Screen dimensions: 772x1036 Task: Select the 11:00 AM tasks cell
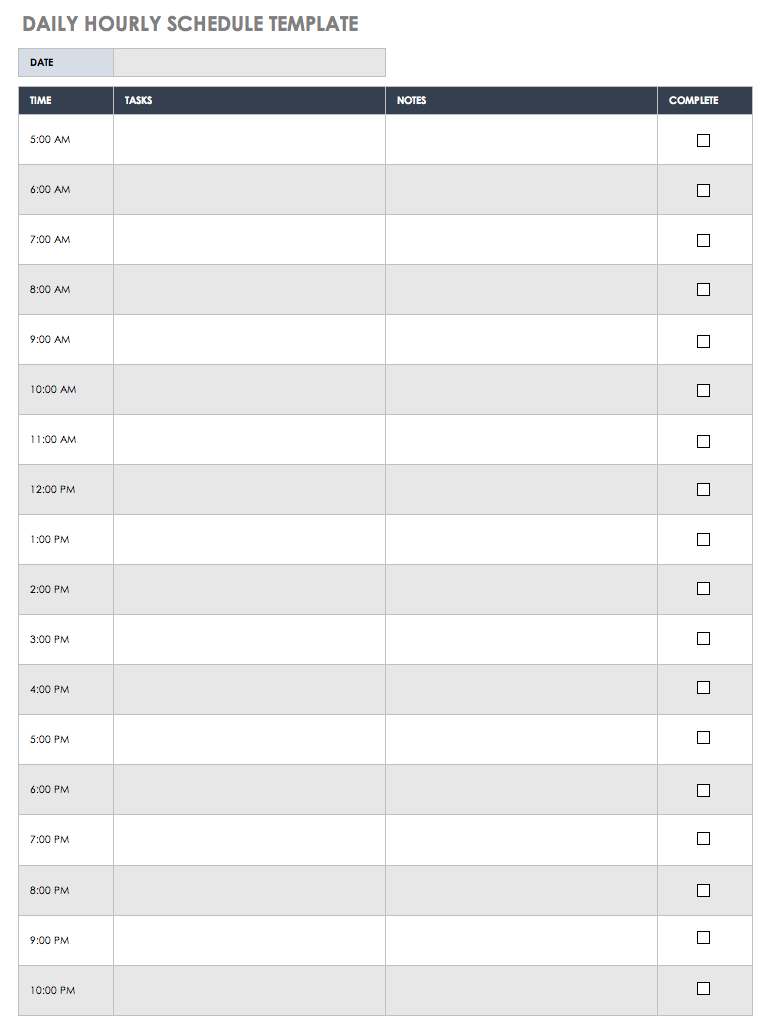point(249,440)
